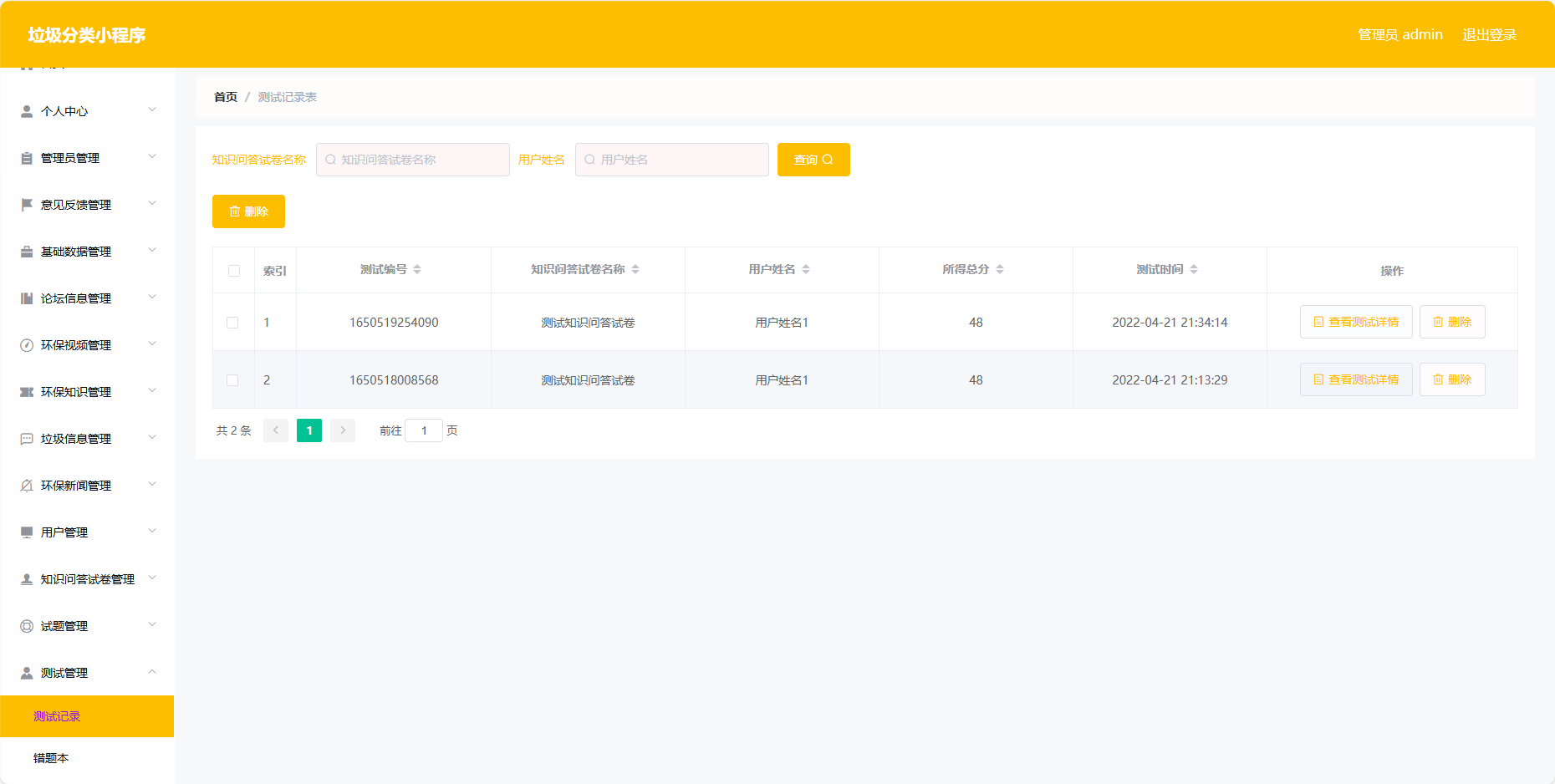Click the previous page arrow

(276, 430)
